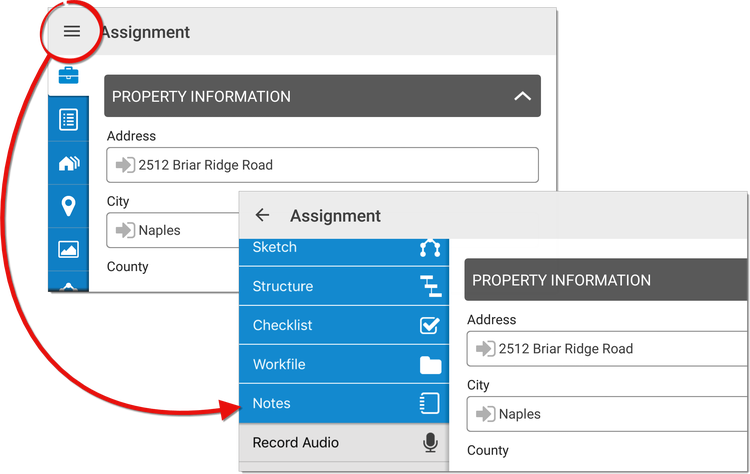The height and width of the screenshot is (474, 750).
Task: Open Sketch in the expanded menu
Action: click(x=344, y=252)
